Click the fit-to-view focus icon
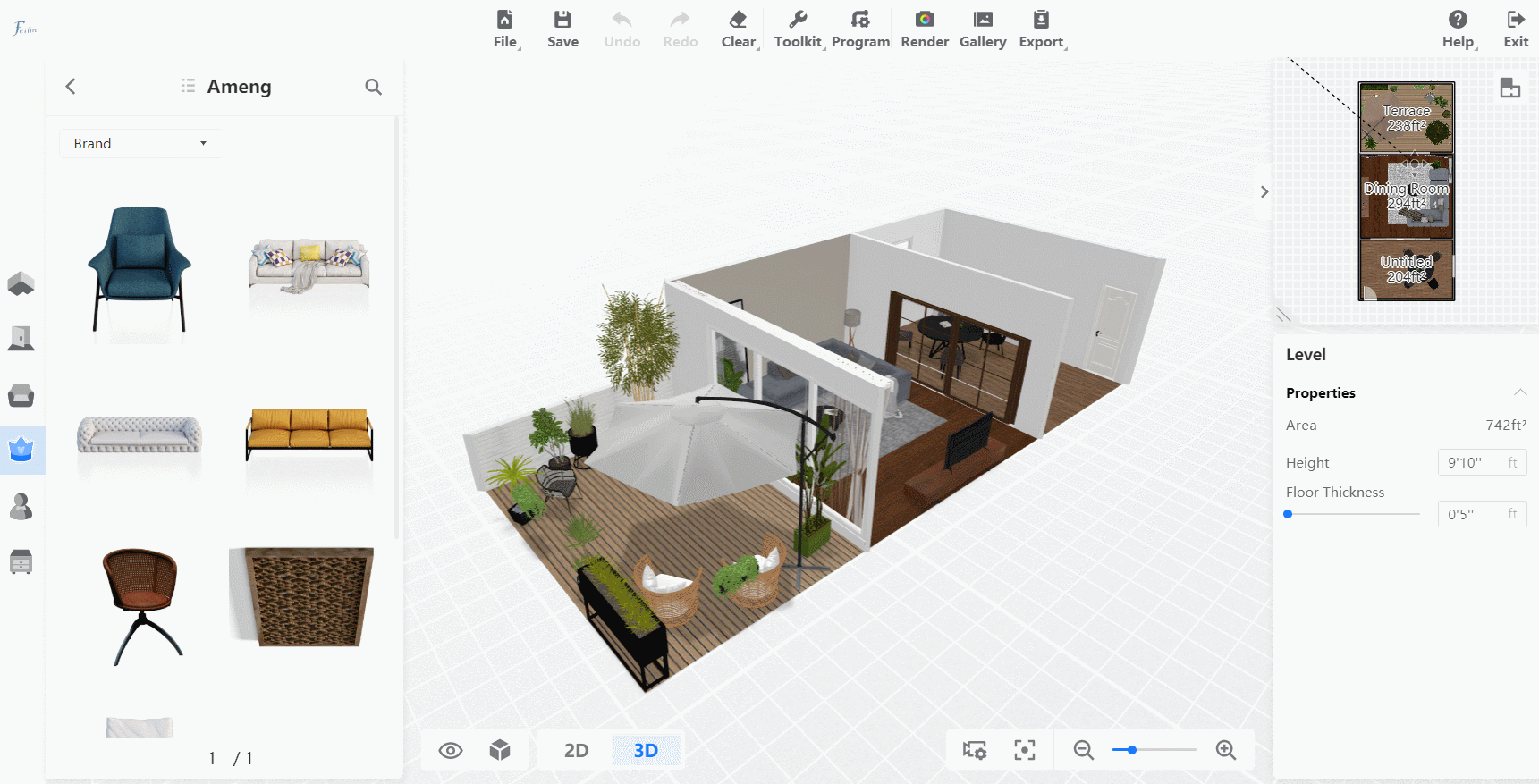 click(1025, 750)
